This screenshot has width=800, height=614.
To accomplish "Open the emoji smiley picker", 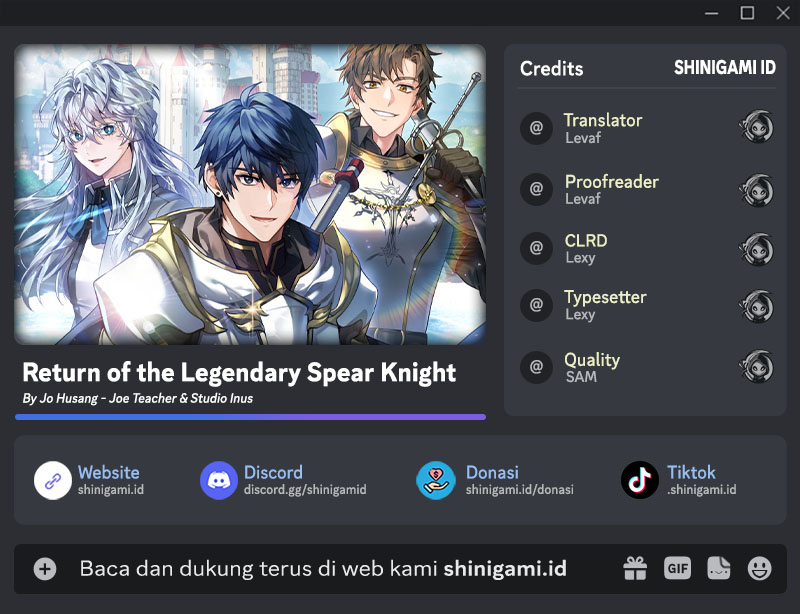I will (x=760, y=569).
